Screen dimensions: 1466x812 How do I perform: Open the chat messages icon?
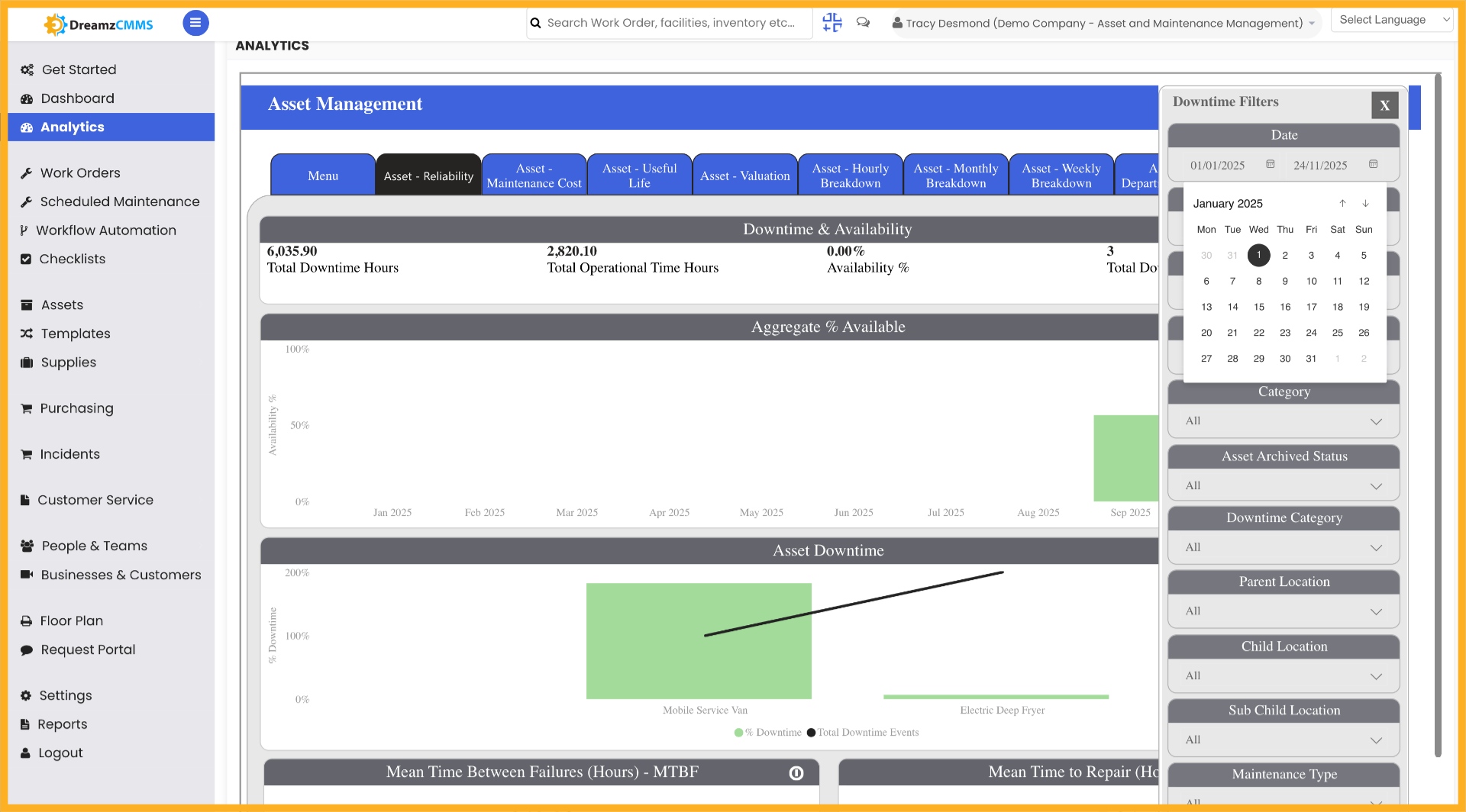pyautogui.click(x=863, y=23)
